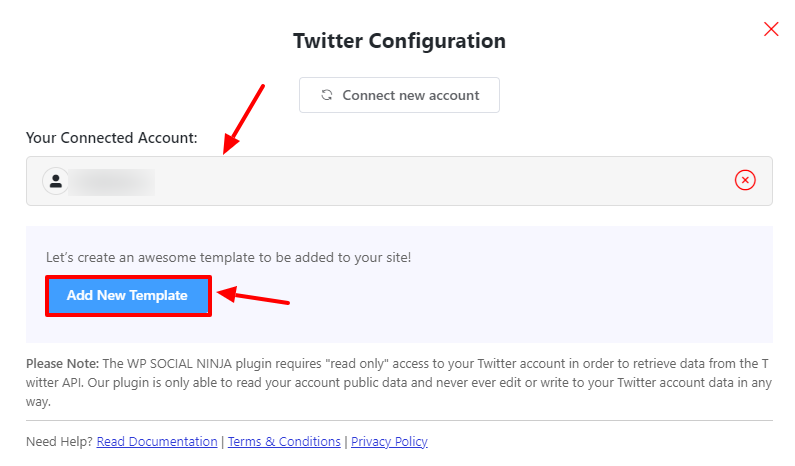Open the Privacy Policy link
Screen dimensions: 795x466
click(x=389, y=442)
